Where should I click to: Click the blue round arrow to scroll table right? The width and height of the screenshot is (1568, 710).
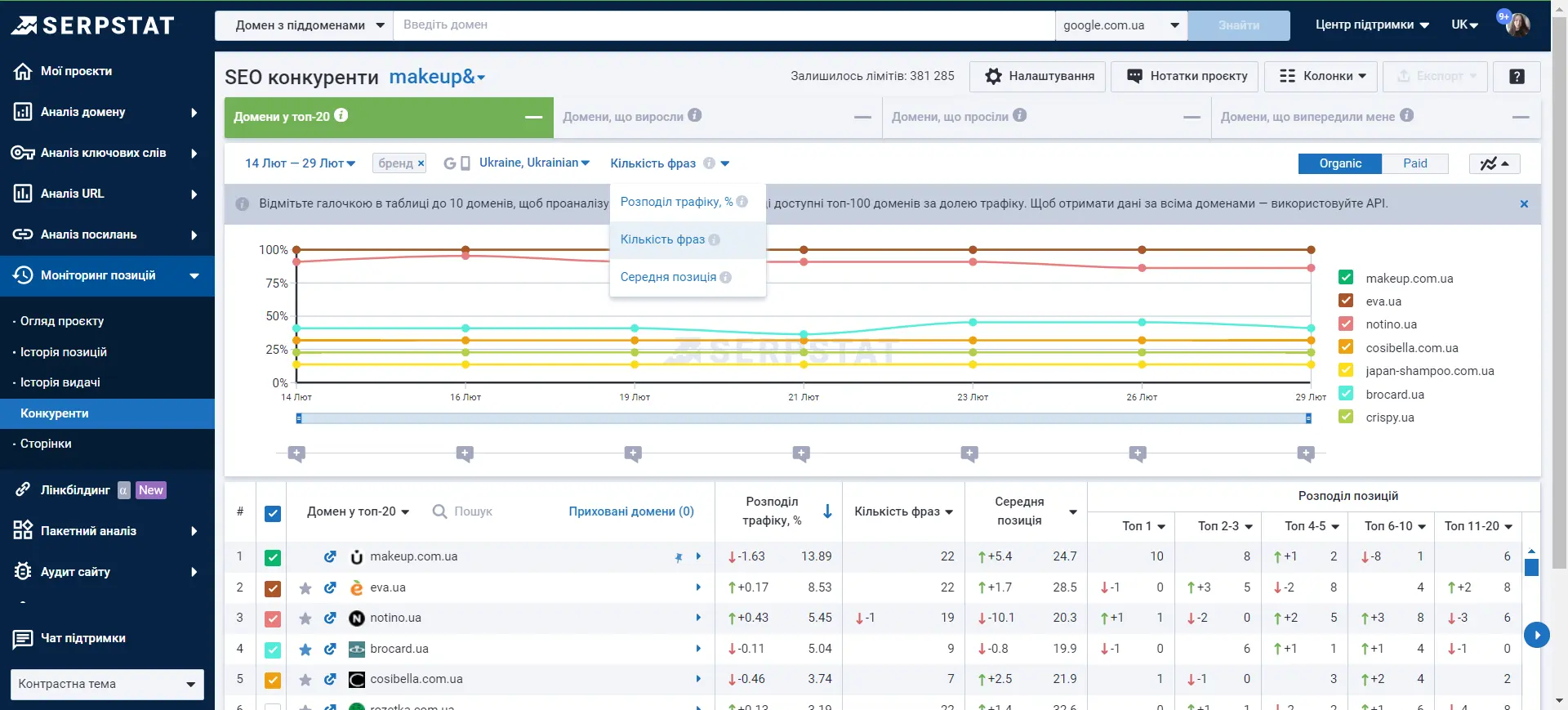click(x=1536, y=635)
